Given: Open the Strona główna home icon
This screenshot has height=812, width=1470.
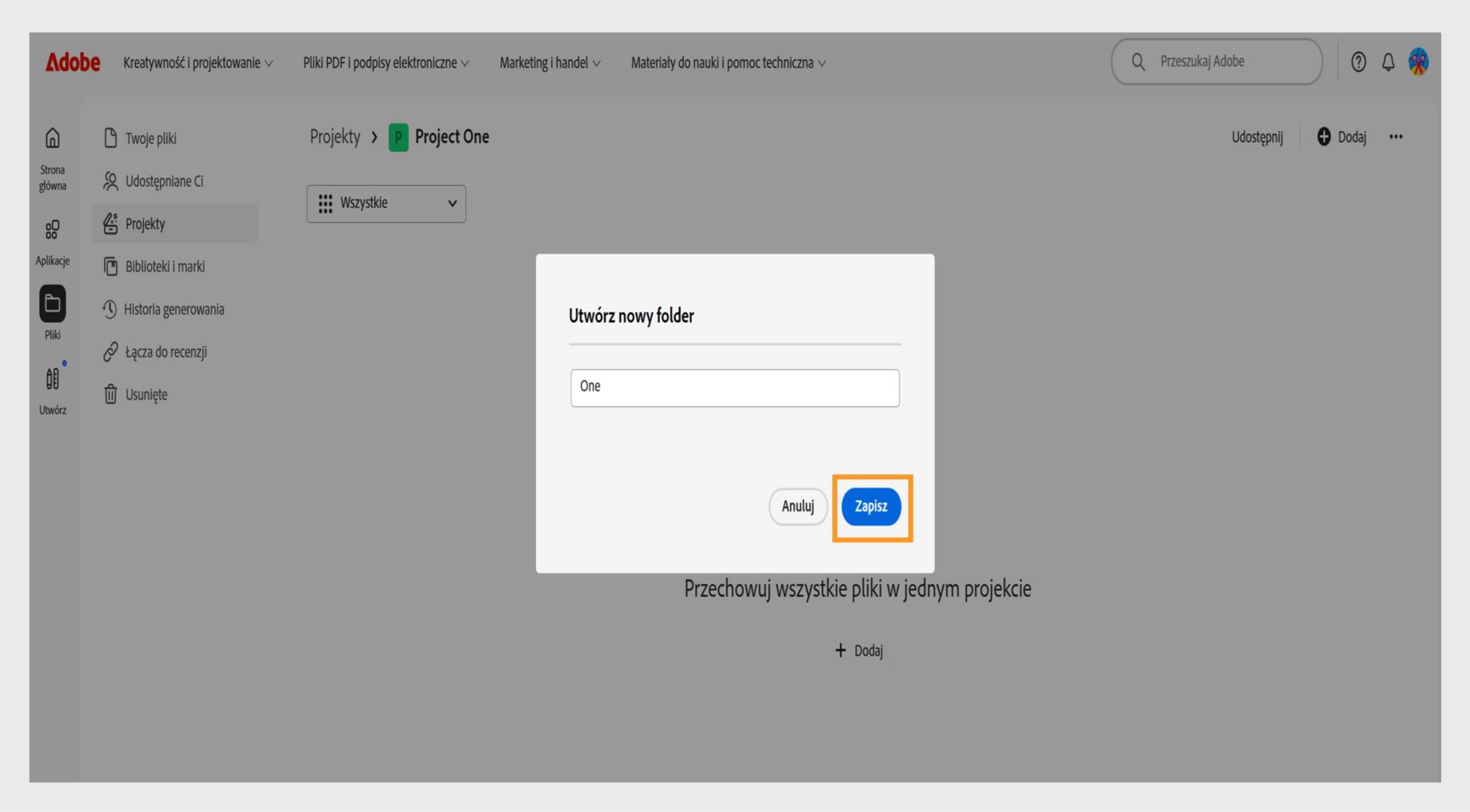Looking at the screenshot, I should pyautogui.click(x=52, y=138).
